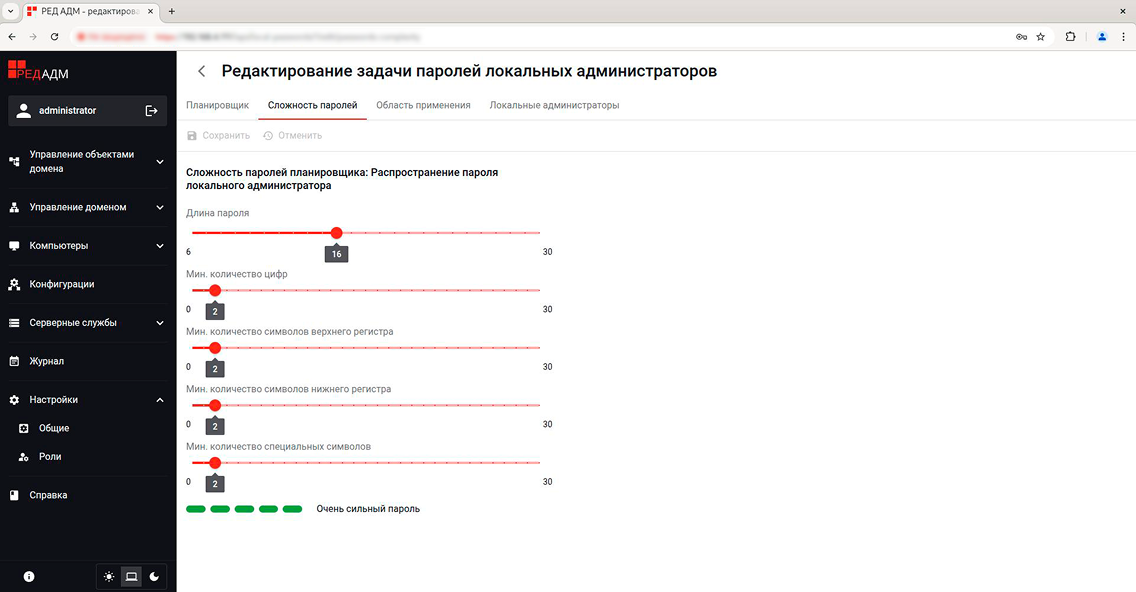Image resolution: width=1136 pixels, height=592 pixels.
Task: Open the Область применения tab
Action: (x=423, y=105)
